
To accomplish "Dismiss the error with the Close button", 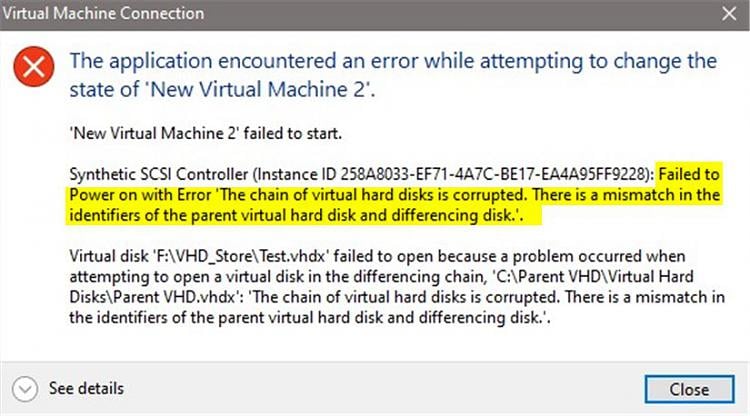I will tap(689, 389).
